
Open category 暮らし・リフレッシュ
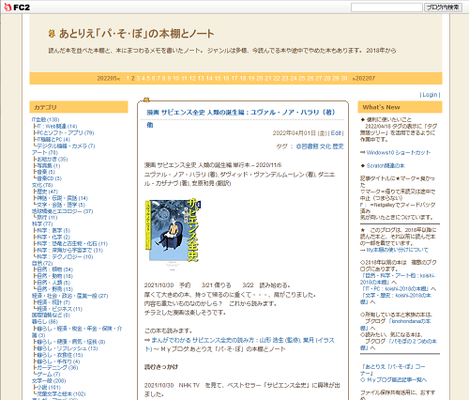[x=67, y=348]
